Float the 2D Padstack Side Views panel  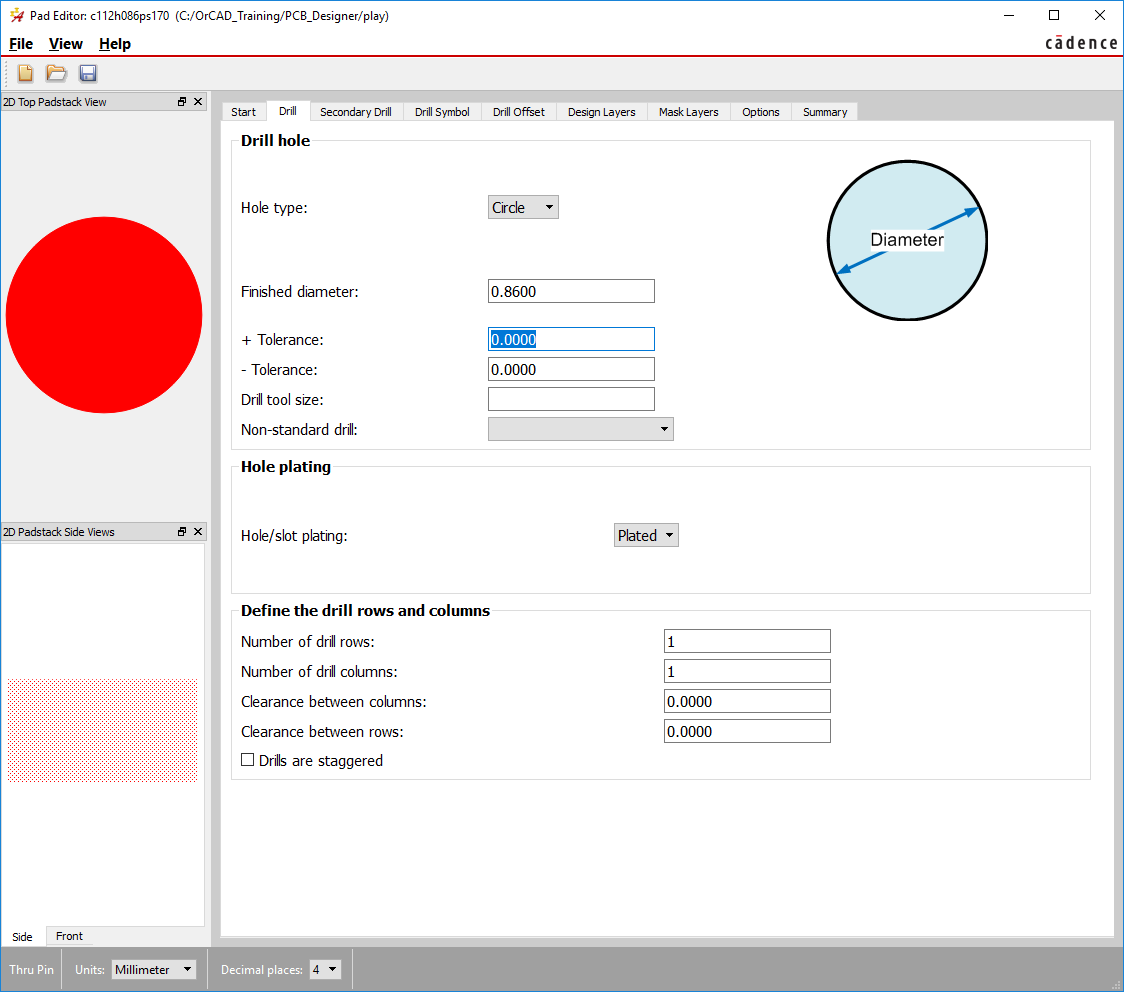point(182,532)
